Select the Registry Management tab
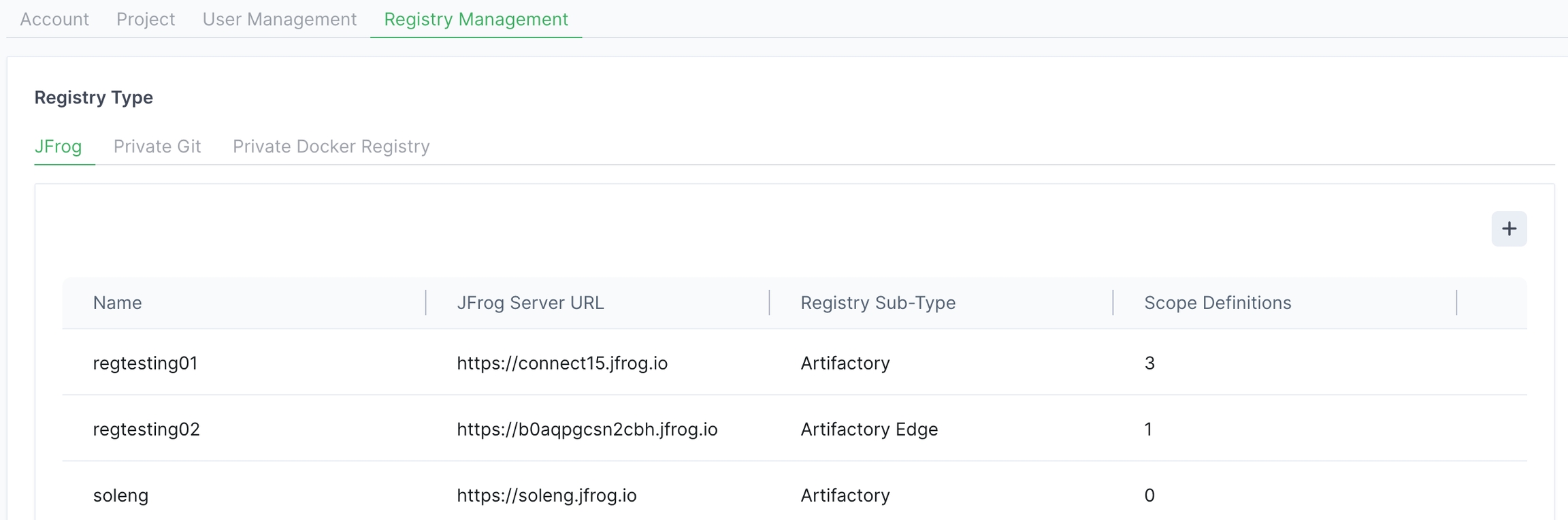This screenshot has width=1568, height=520. coord(476,19)
